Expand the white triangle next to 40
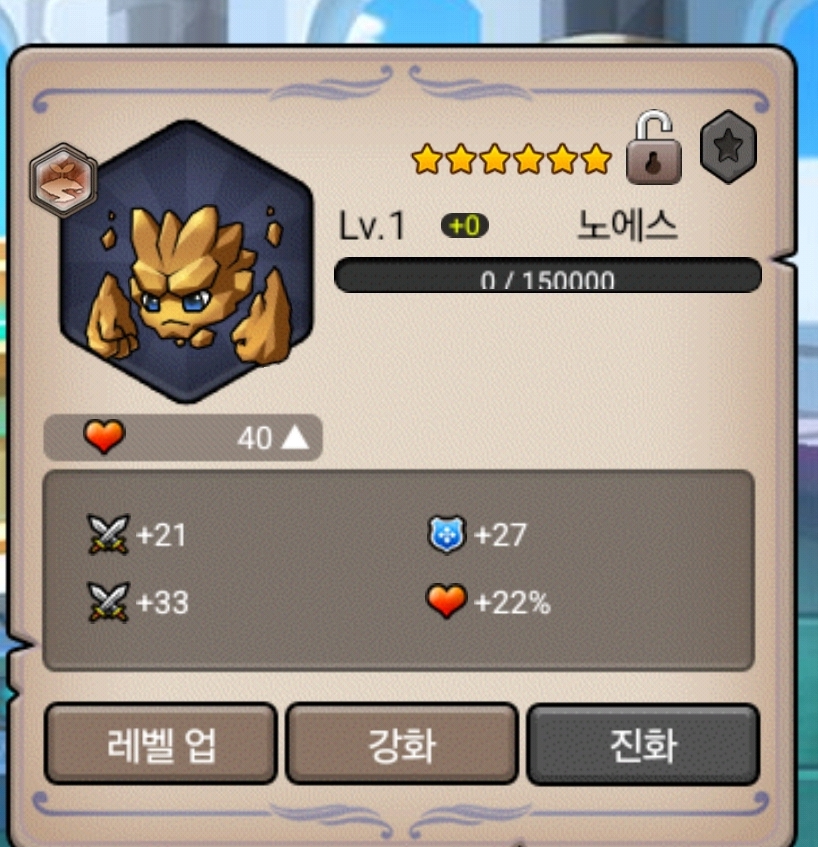This screenshot has width=818, height=847. 296,438
